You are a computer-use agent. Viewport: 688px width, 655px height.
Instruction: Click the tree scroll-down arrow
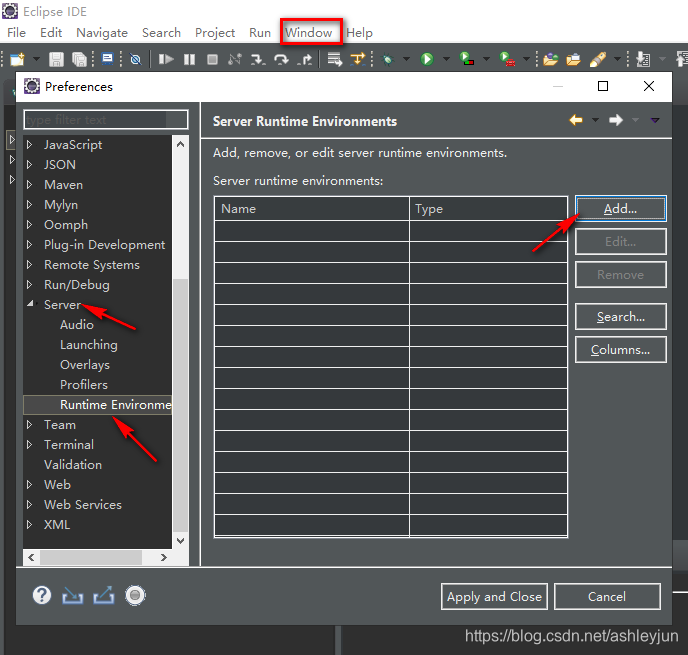pyautogui.click(x=180, y=540)
